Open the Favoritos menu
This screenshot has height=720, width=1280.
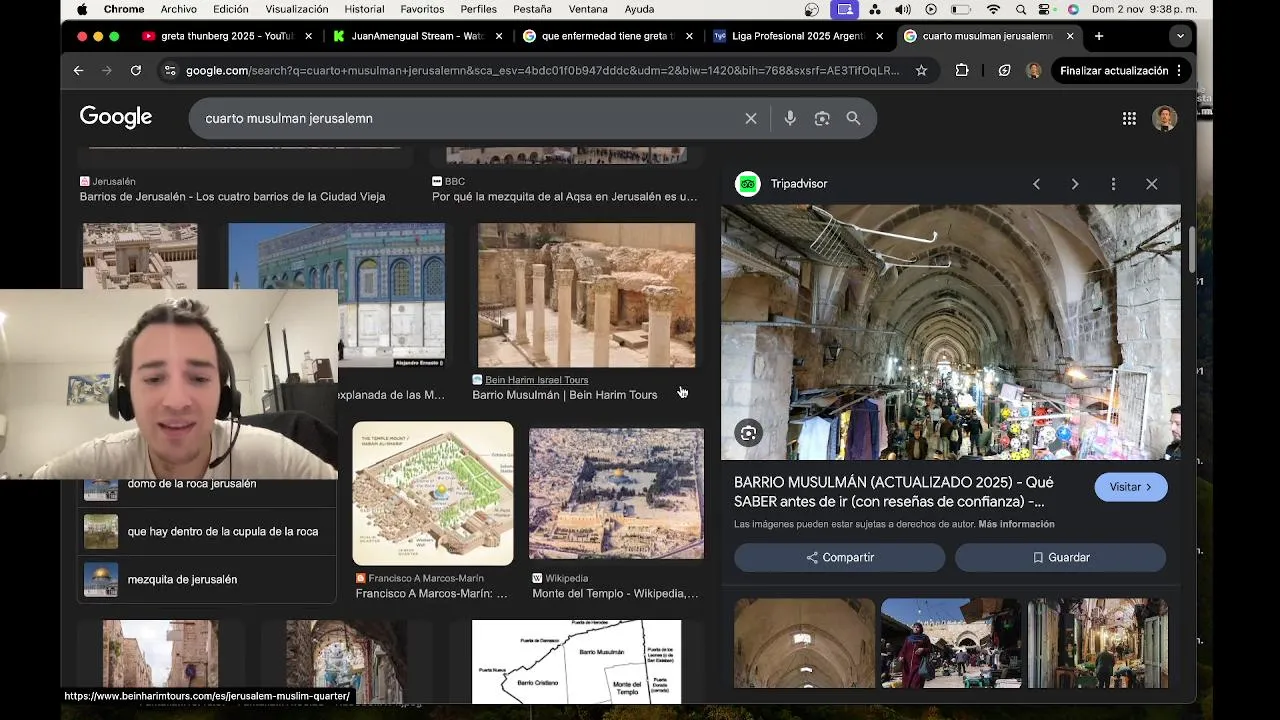(422, 9)
